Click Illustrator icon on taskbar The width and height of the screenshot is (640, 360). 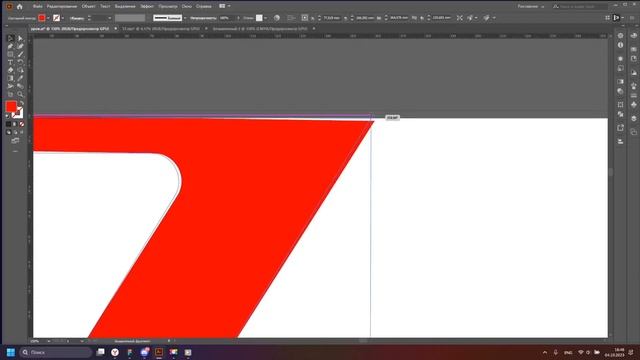pos(159,352)
